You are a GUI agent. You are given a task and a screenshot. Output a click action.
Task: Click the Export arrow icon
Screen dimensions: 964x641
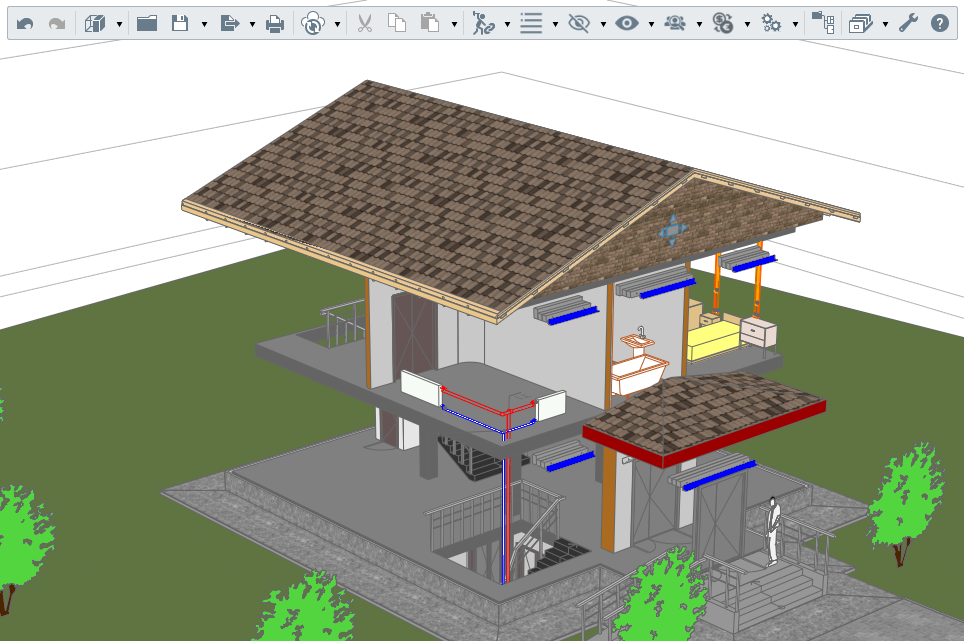click(x=229, y=24)
